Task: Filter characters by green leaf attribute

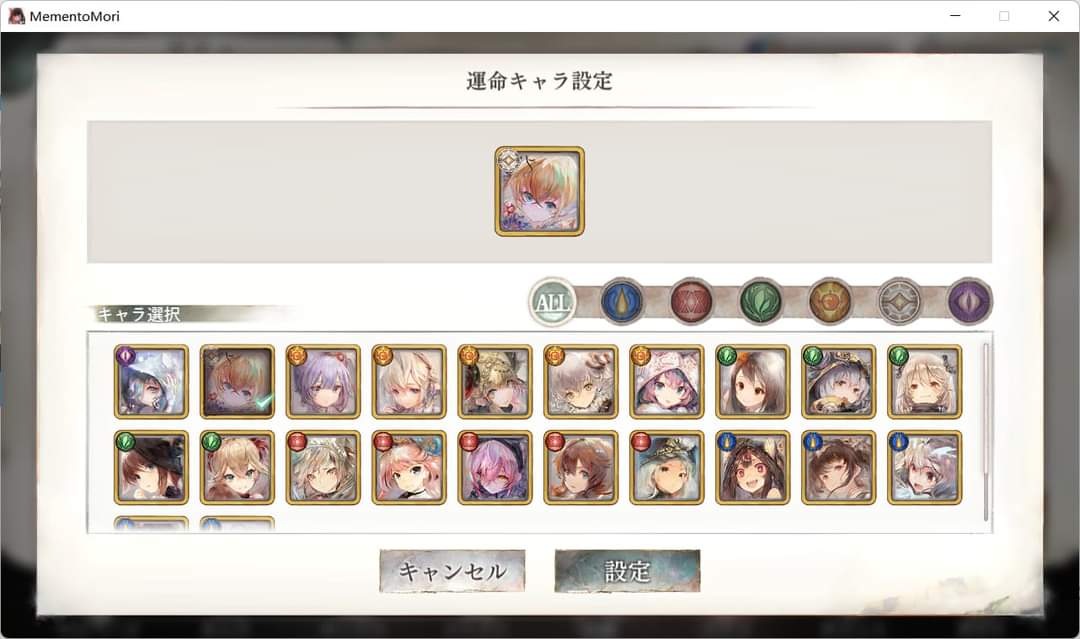Action: (x=760, y=302)
